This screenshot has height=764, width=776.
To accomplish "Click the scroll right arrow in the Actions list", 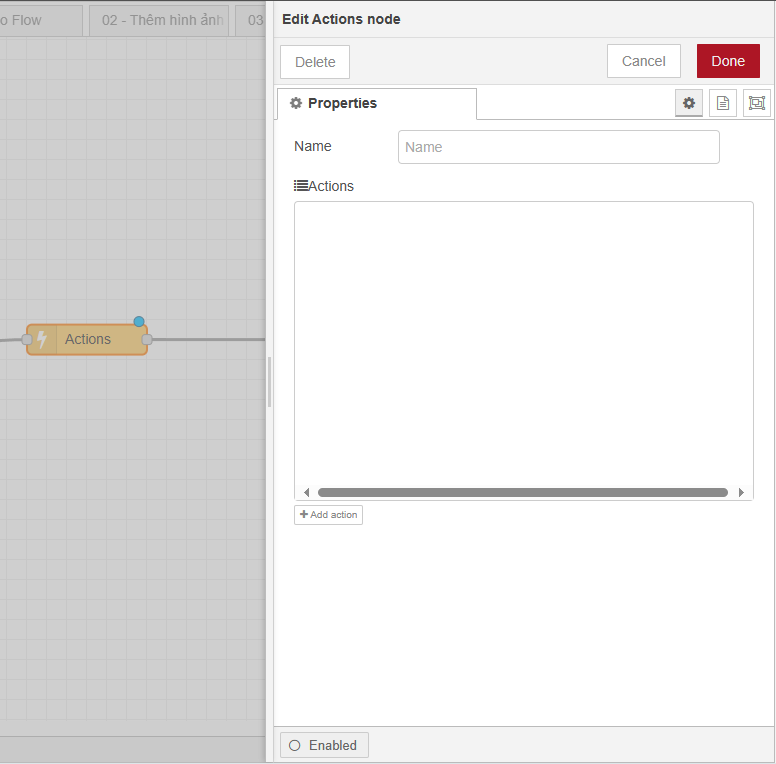I will tap(741, 492).
